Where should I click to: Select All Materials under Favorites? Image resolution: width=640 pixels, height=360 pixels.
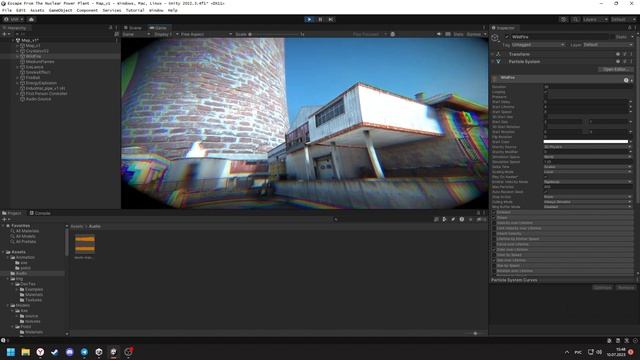(27, 231)
